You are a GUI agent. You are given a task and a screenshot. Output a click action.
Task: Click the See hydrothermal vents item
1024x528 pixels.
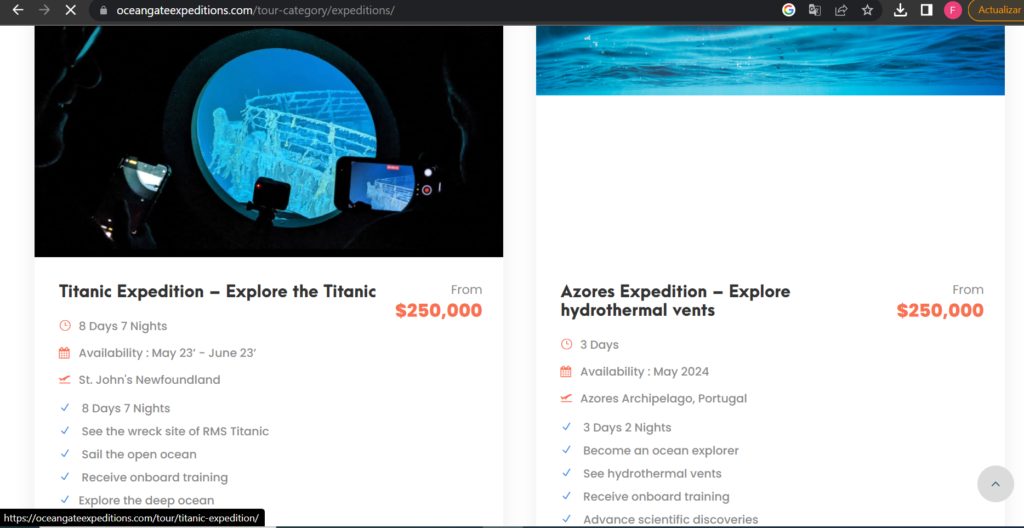[652, 474]
